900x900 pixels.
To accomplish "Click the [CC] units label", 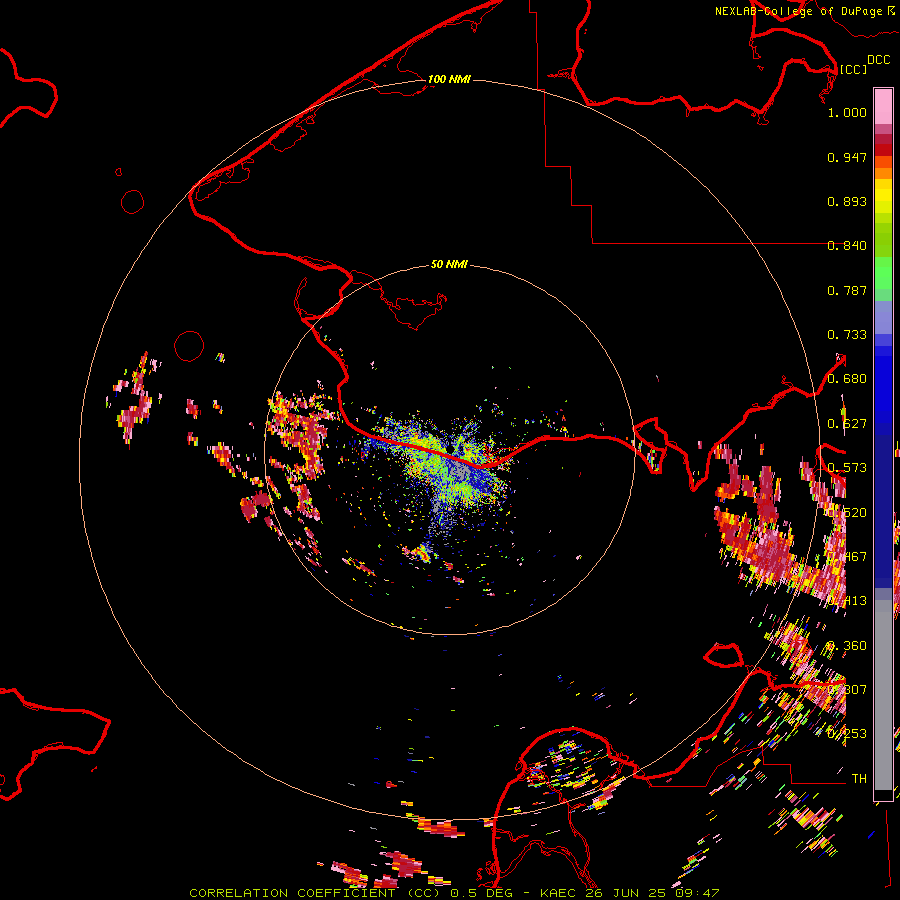I will (853, 69).
